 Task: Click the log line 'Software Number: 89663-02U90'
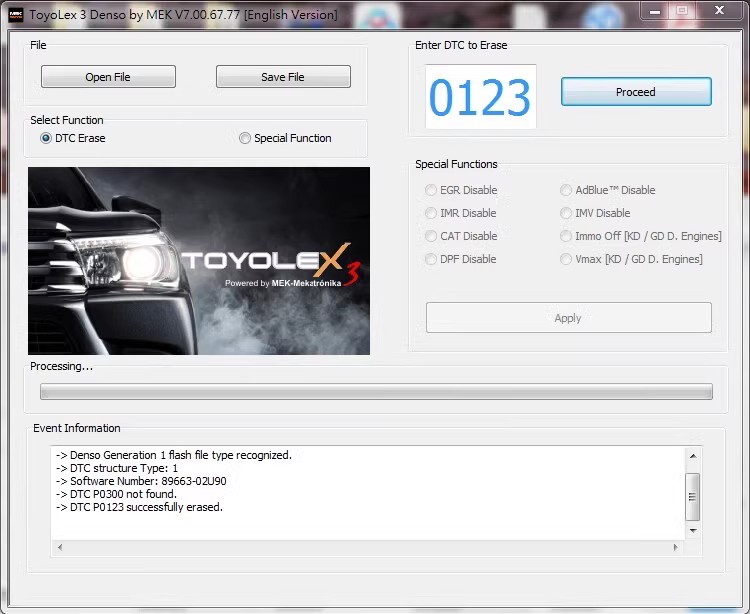(x=141, y=481)
